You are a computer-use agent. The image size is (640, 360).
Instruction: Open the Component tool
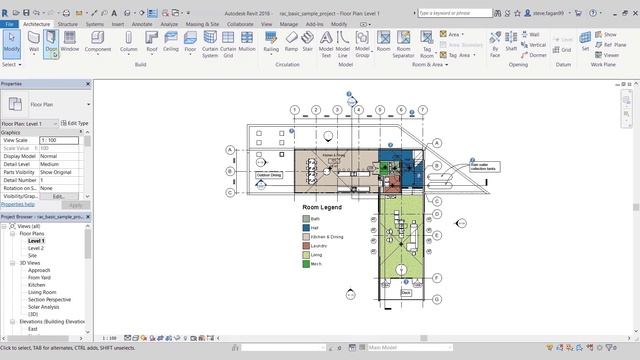98,42
